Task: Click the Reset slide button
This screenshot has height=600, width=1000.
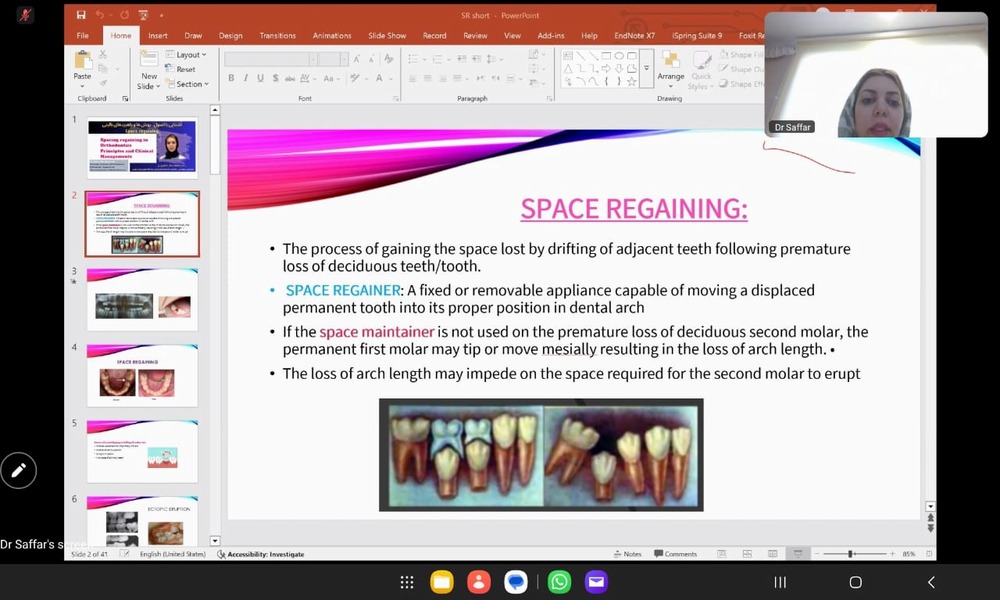Action: 184,70
